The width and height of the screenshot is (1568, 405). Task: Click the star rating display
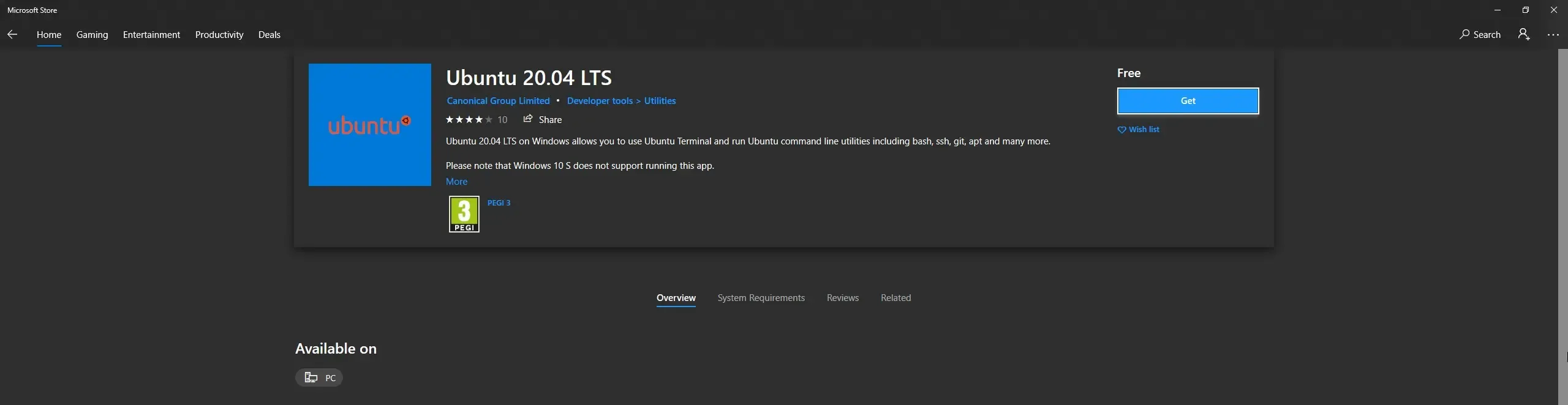point(469,119)
